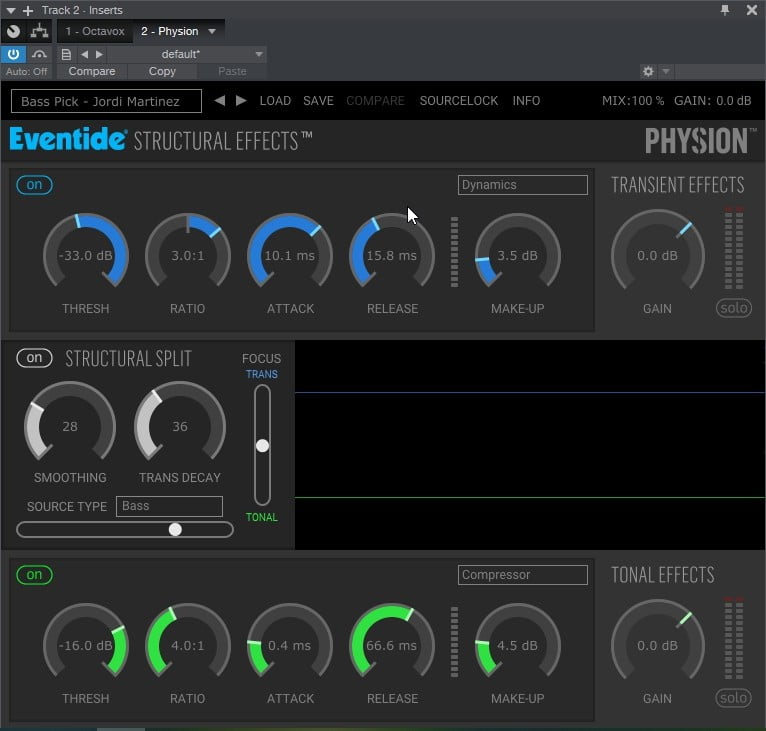Solo the Transient Effects channel

[x=733, y=308]
